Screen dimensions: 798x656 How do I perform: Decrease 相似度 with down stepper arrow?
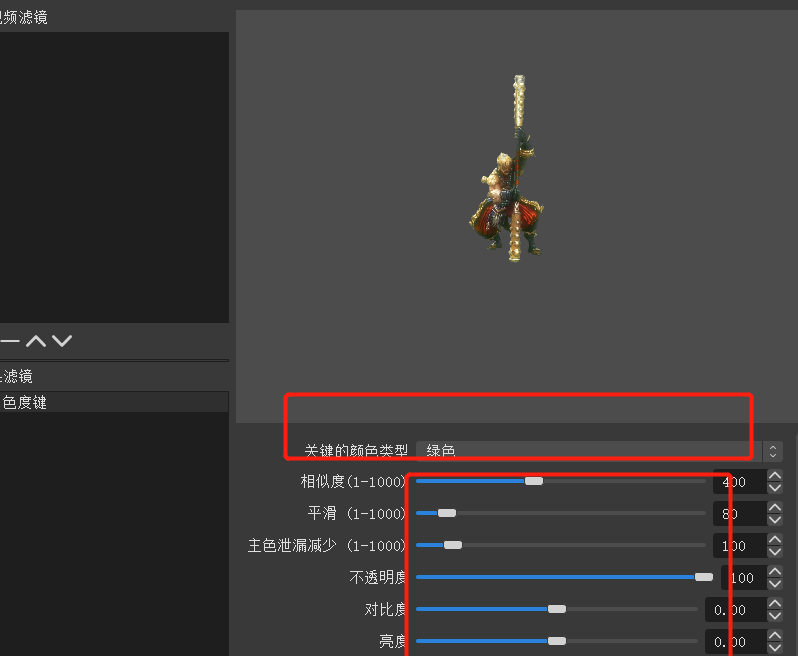775,488
